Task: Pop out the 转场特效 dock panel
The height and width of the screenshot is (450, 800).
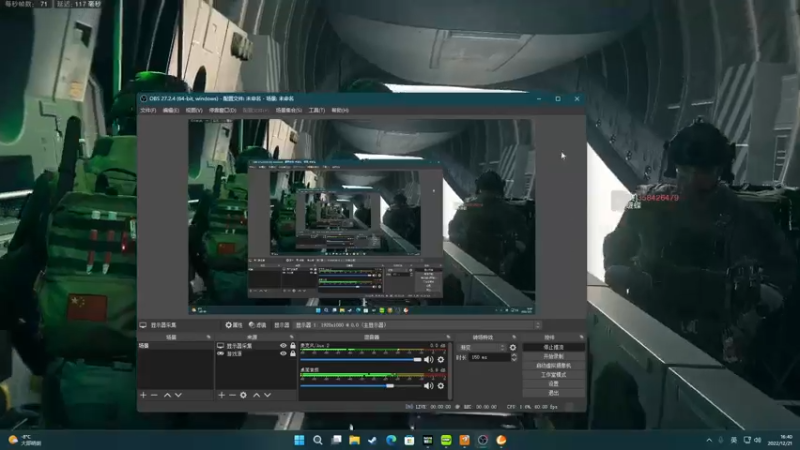Action: coord(514,337)
